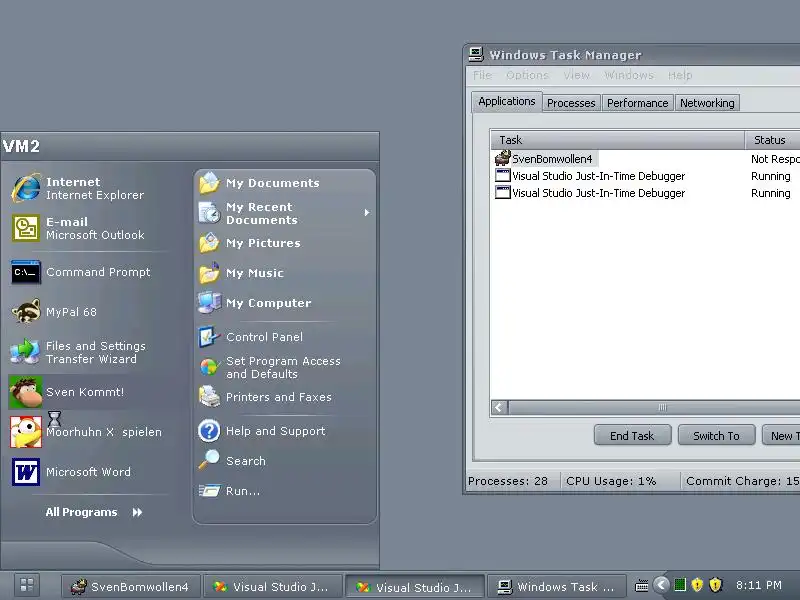
Task: Open Windows menu in Task Manager
Action: [629, 75]
